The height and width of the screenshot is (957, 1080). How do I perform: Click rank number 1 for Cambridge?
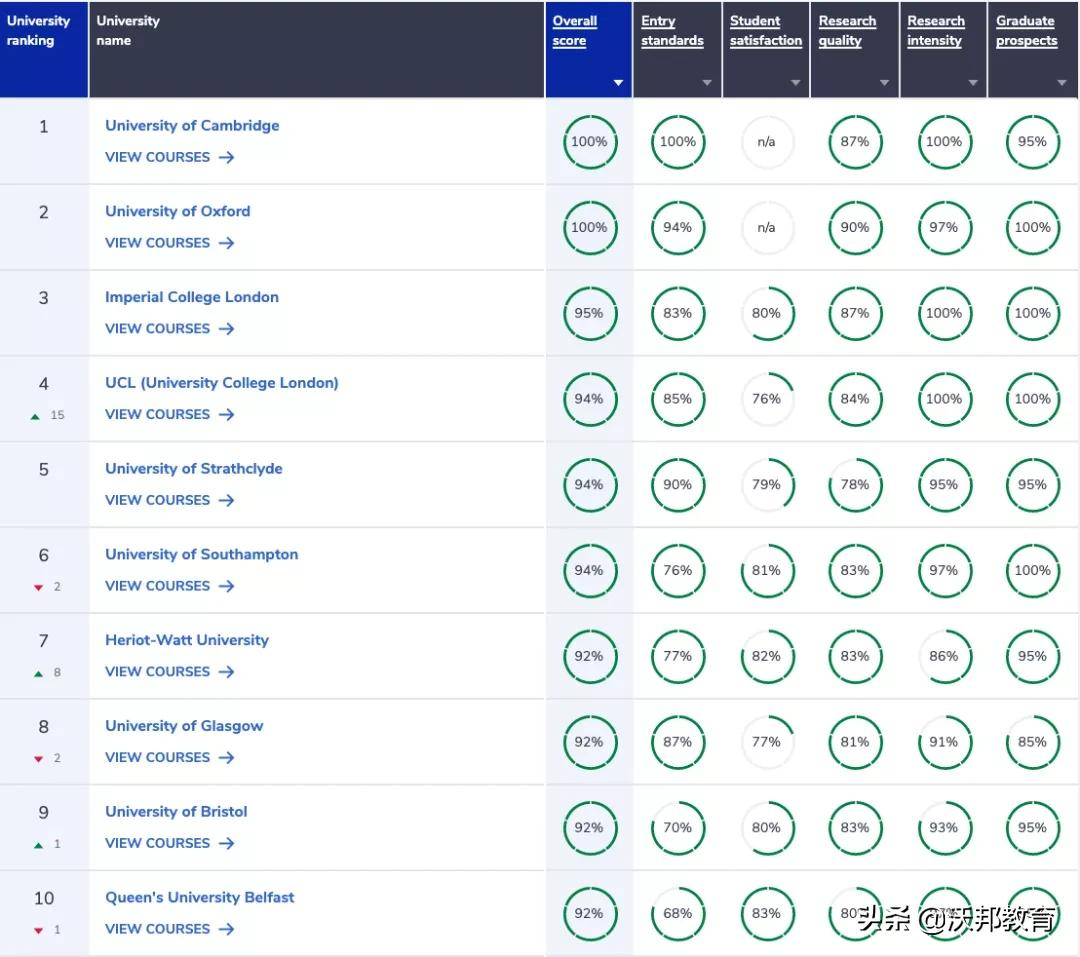click(x=43, y=127)
